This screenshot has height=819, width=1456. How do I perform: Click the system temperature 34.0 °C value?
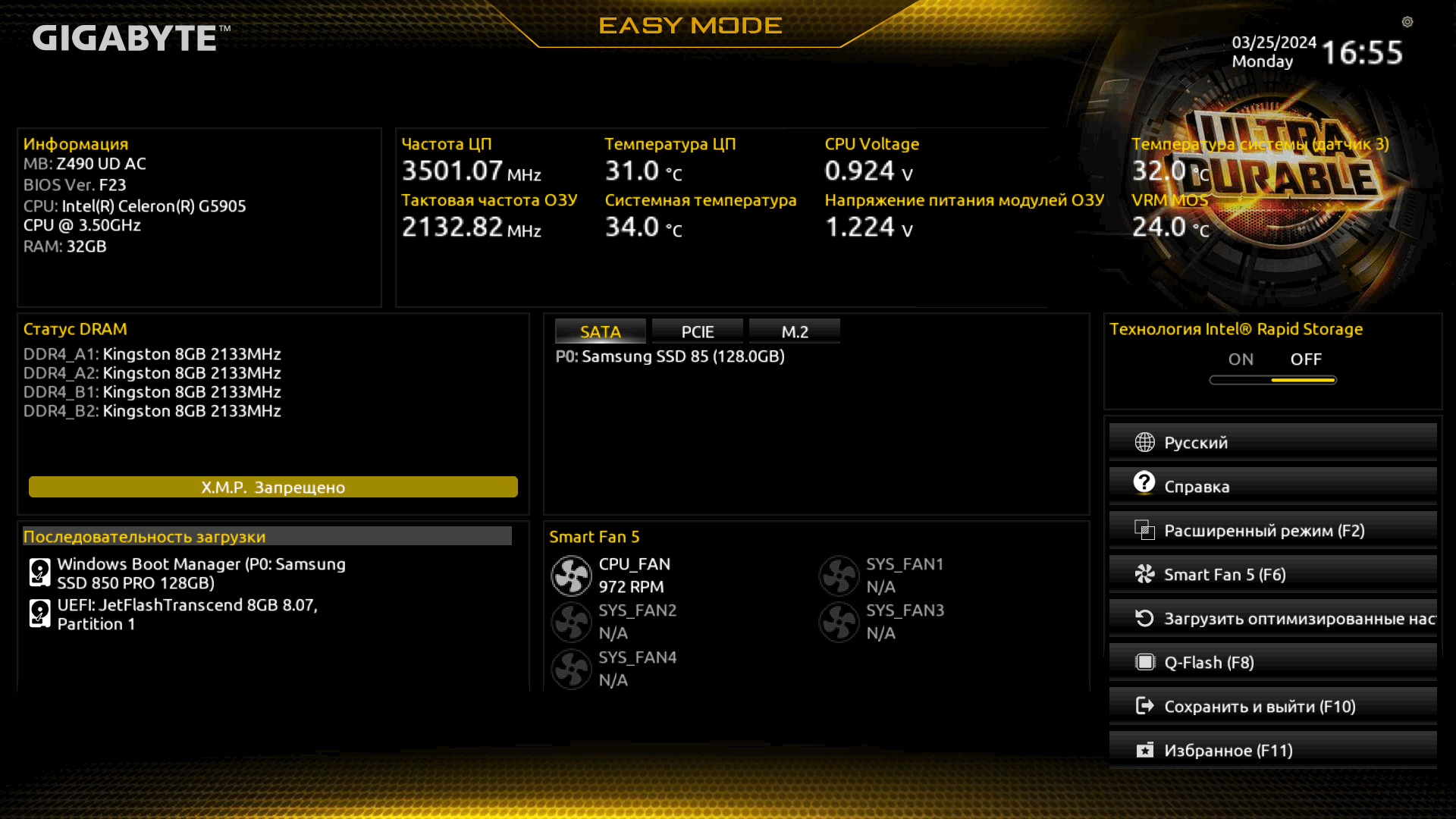(643, 227)
